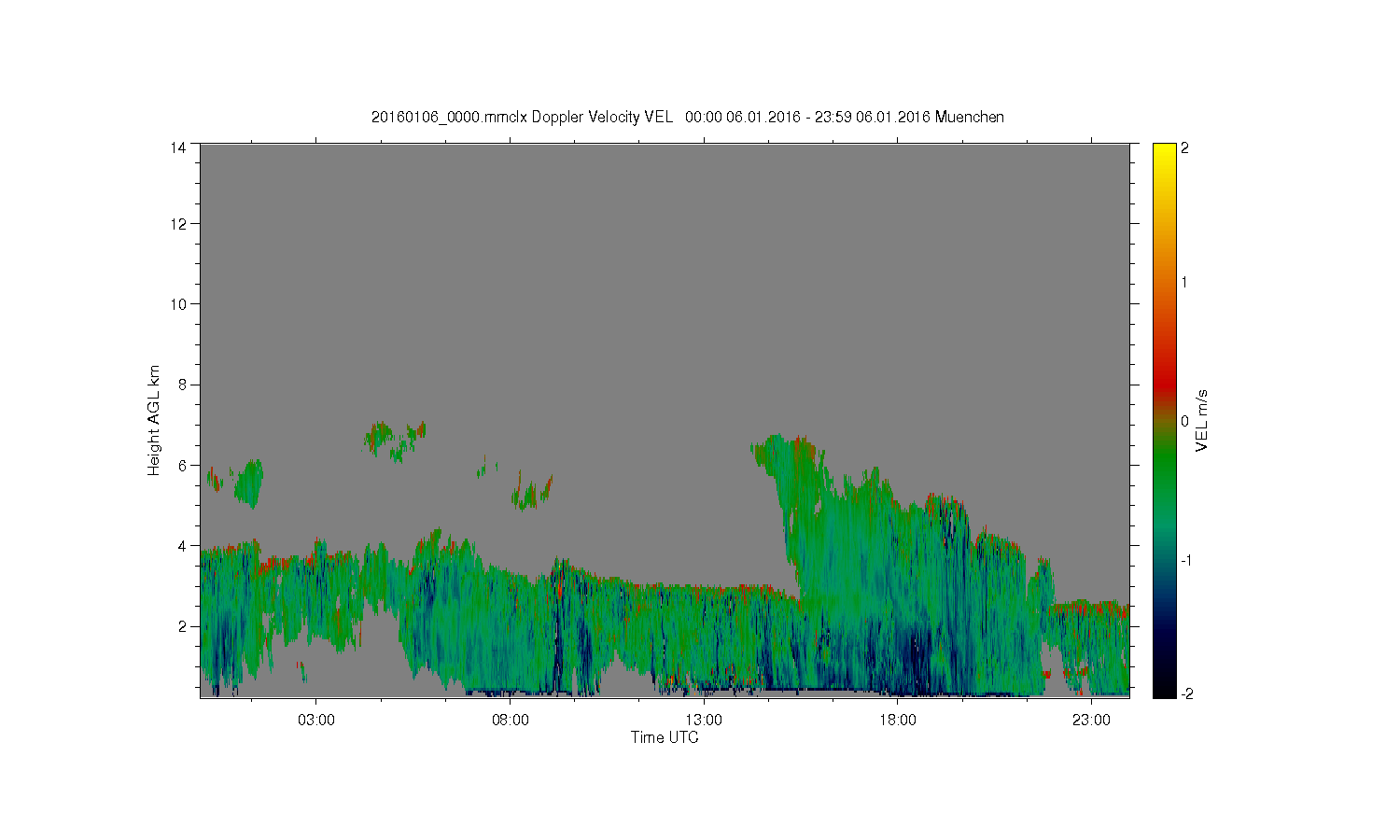
Task: Click the '14' height tick label
Action: coord(178,147)
